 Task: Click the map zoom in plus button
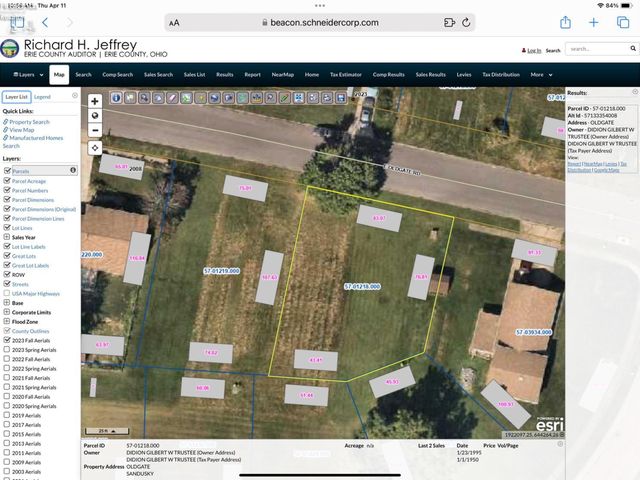click(95, 101)
